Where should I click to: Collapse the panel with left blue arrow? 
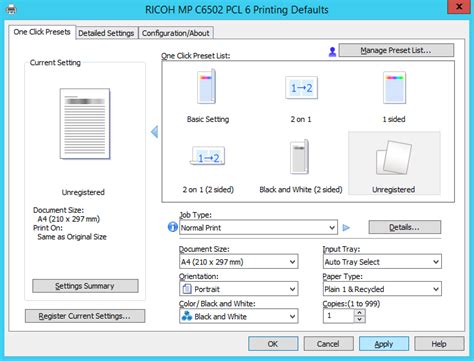154,132
